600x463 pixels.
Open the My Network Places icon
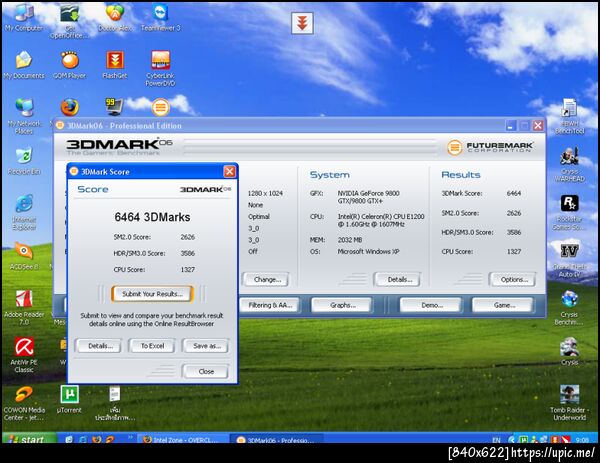pos(24,116)
